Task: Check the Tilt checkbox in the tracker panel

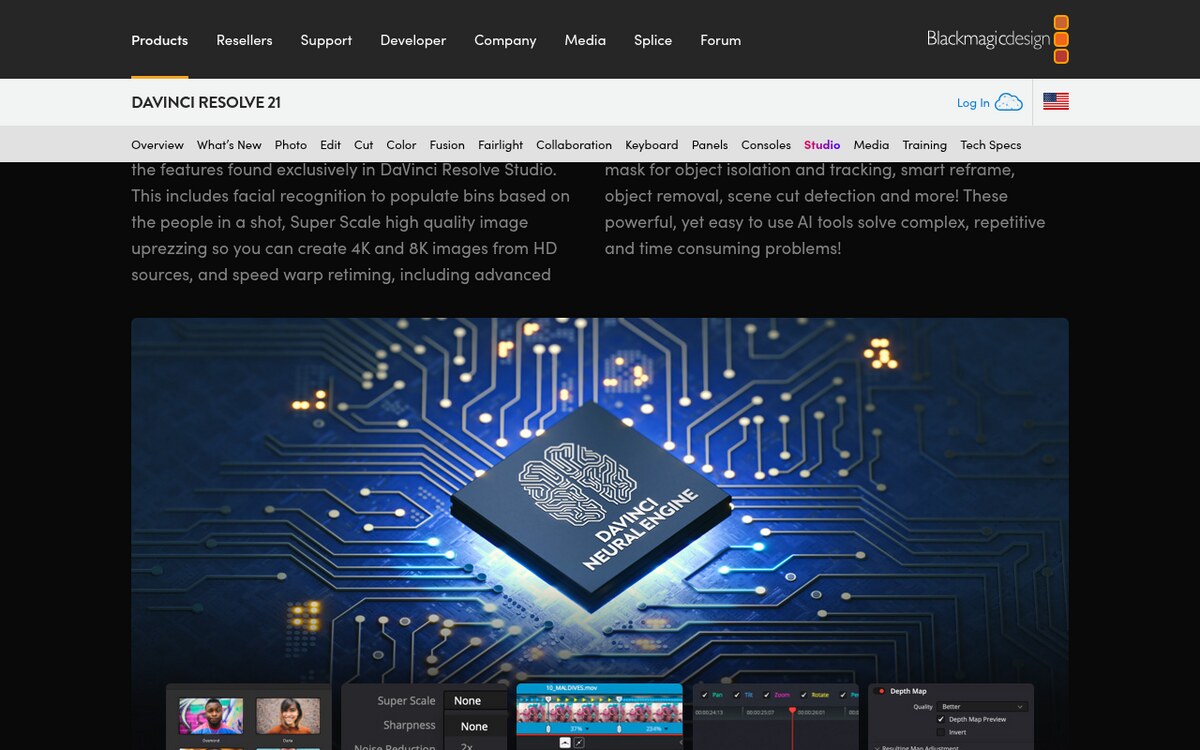Action: pyautogui.click(x=737, y=695)
